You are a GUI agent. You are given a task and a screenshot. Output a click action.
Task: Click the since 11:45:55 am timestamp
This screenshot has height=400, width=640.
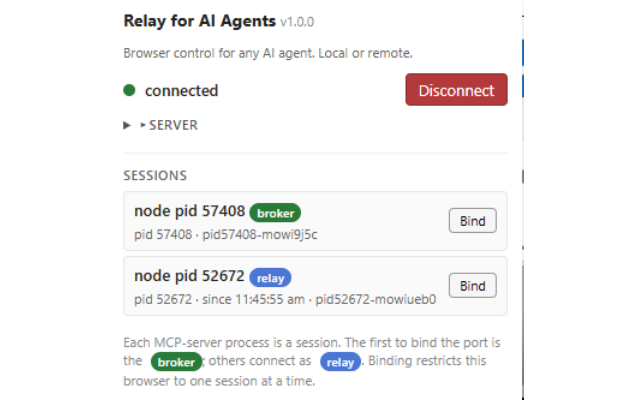pyautogui.click(x=253, y=300)
